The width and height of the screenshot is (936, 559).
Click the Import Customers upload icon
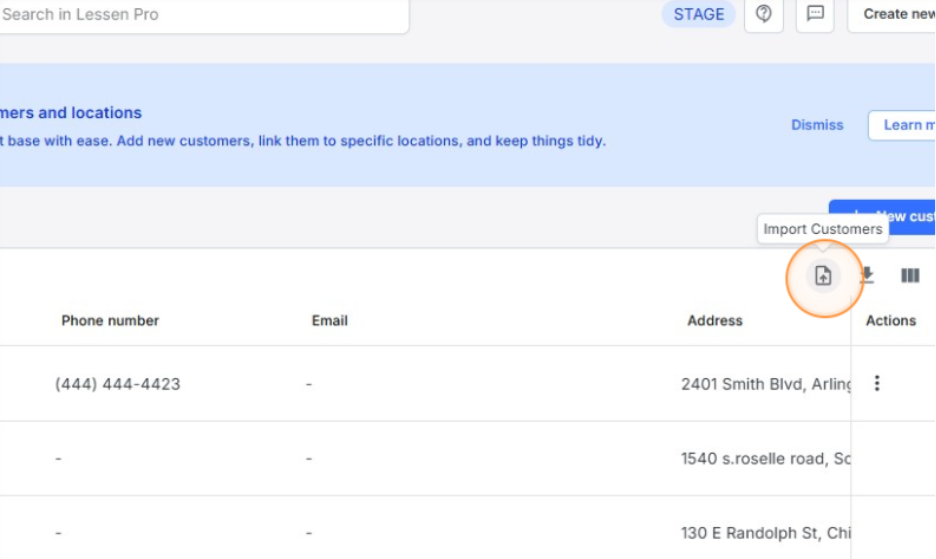click(823, 276)
